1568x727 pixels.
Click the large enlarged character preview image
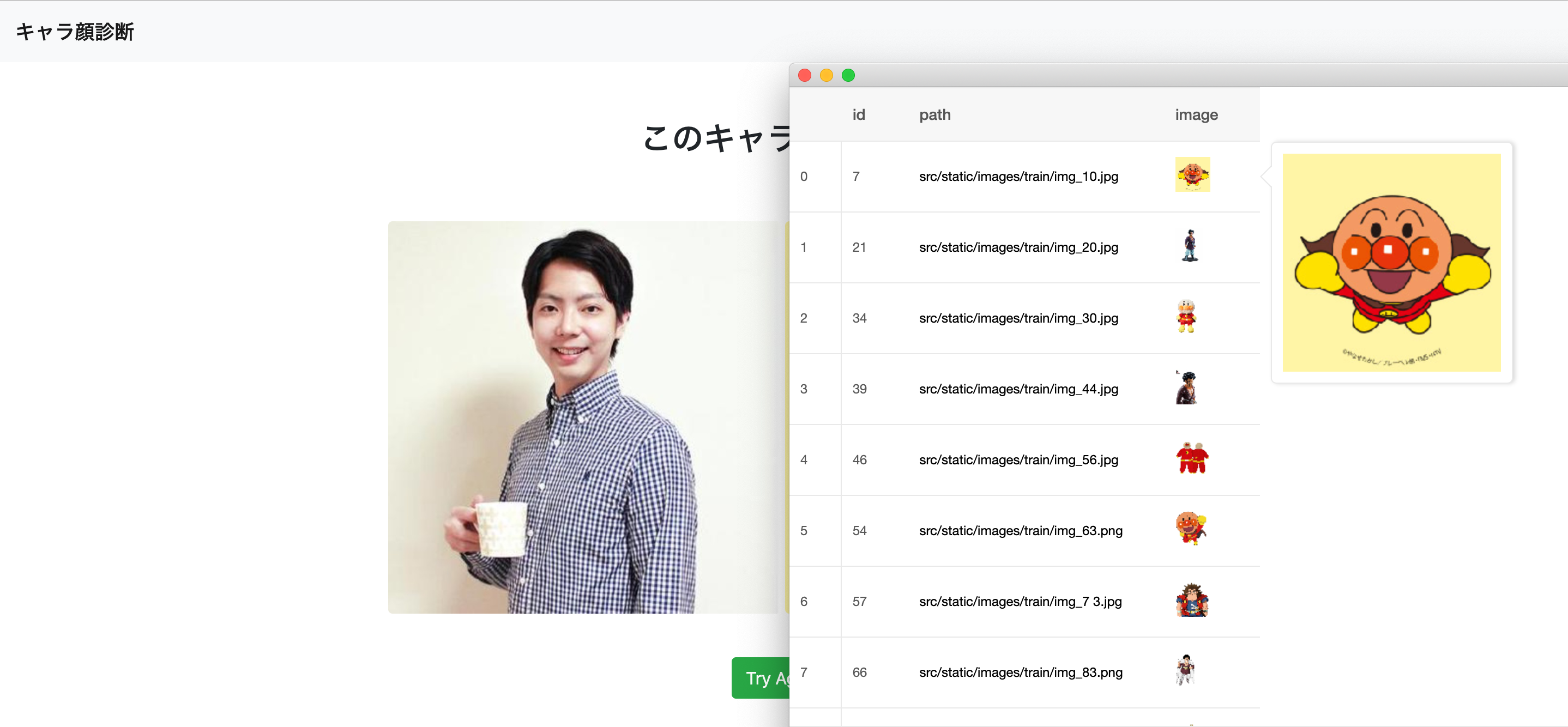(x=1391, y=263)
